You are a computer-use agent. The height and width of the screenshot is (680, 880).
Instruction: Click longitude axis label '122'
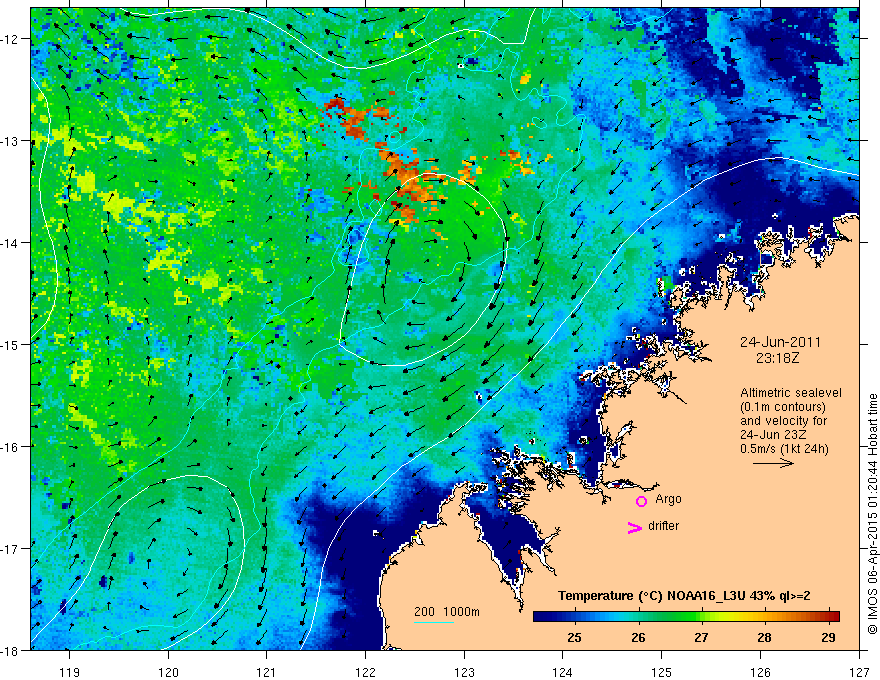tap(365, 672)
